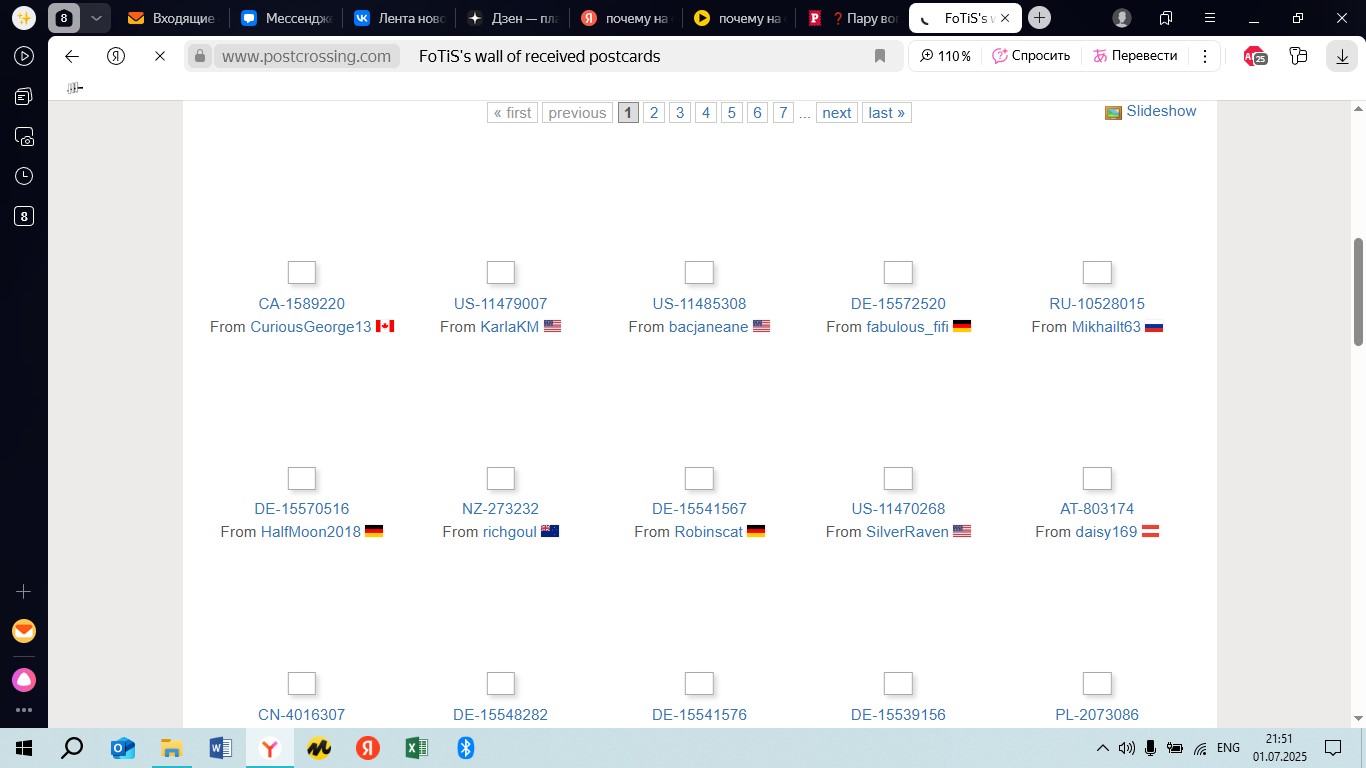Open the postcard thumbnail above AT-803174
The image size is (1366, 768).
click(x=1097, y=478)
